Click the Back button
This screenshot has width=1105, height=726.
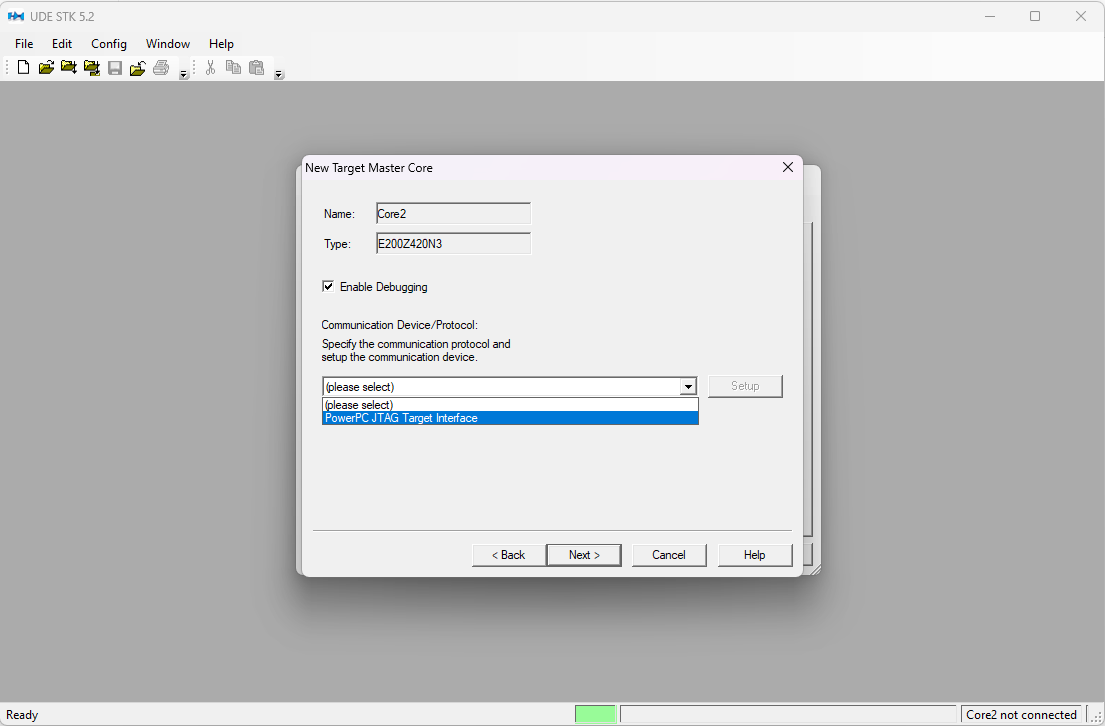pos(509,554)
